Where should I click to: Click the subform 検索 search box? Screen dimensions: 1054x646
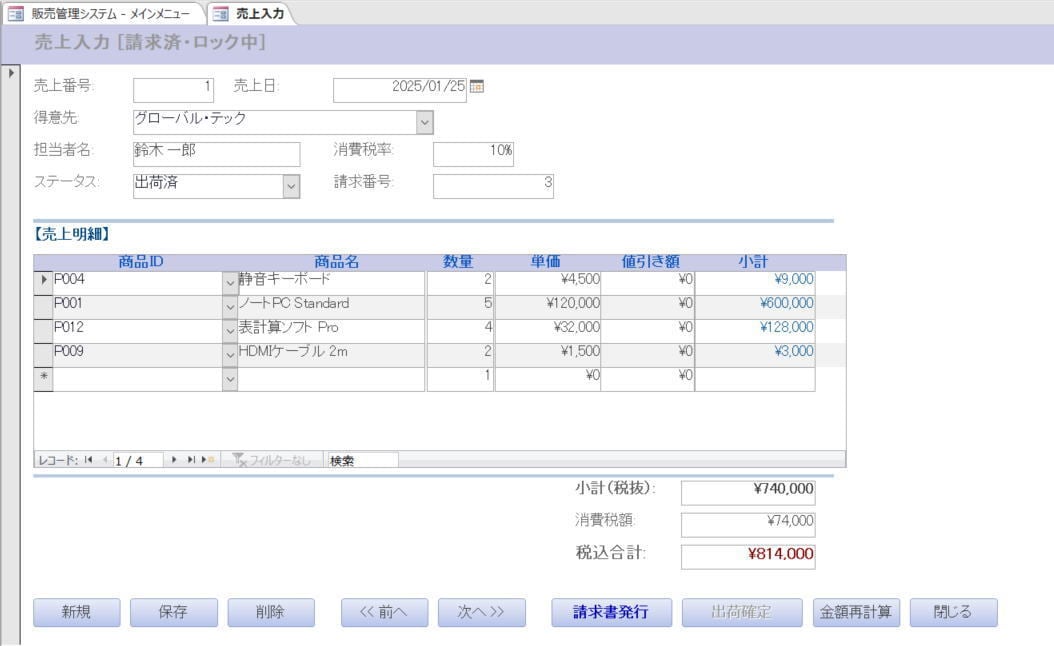(x=361, y=460)
